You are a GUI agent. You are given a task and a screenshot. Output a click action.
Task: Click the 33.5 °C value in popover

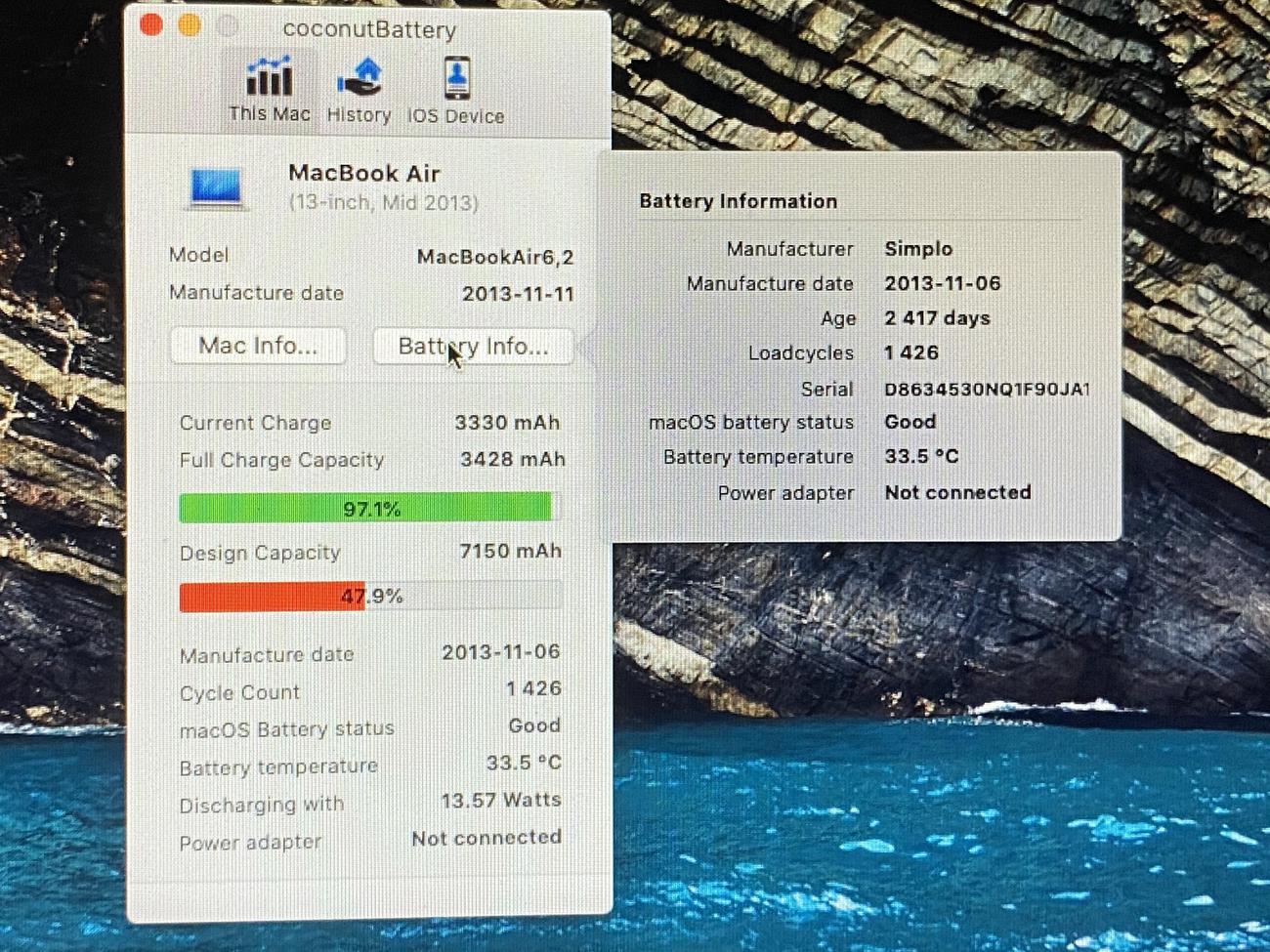pos(921,456)
